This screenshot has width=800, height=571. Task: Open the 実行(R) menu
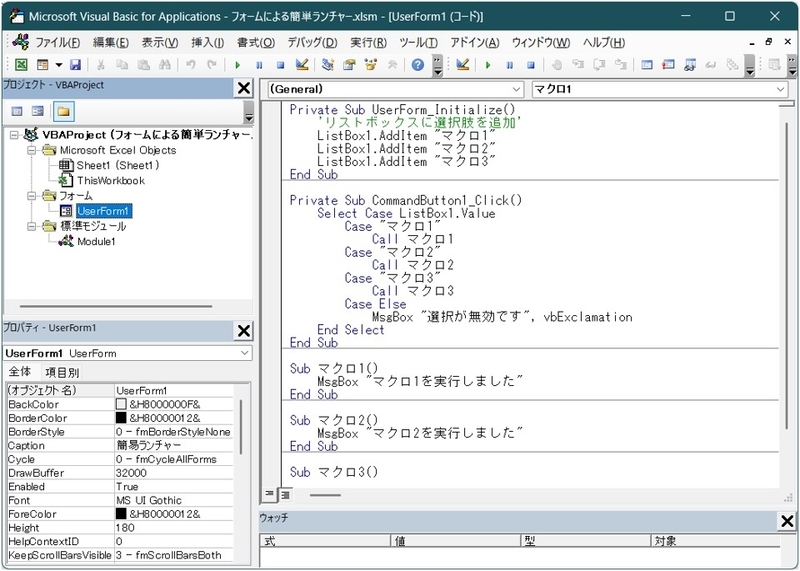click(x=368, y=43)
